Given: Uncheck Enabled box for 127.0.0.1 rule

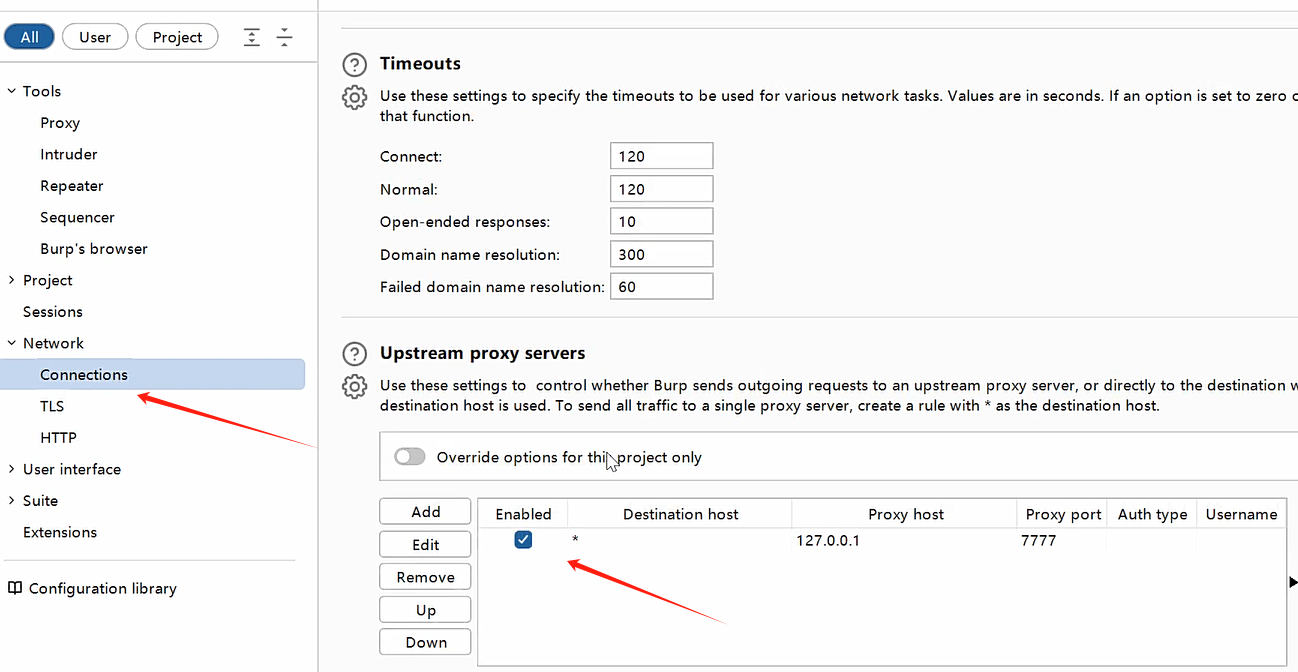Looking at the screenshot, I should pyautogui.click(x=523, y=540).
